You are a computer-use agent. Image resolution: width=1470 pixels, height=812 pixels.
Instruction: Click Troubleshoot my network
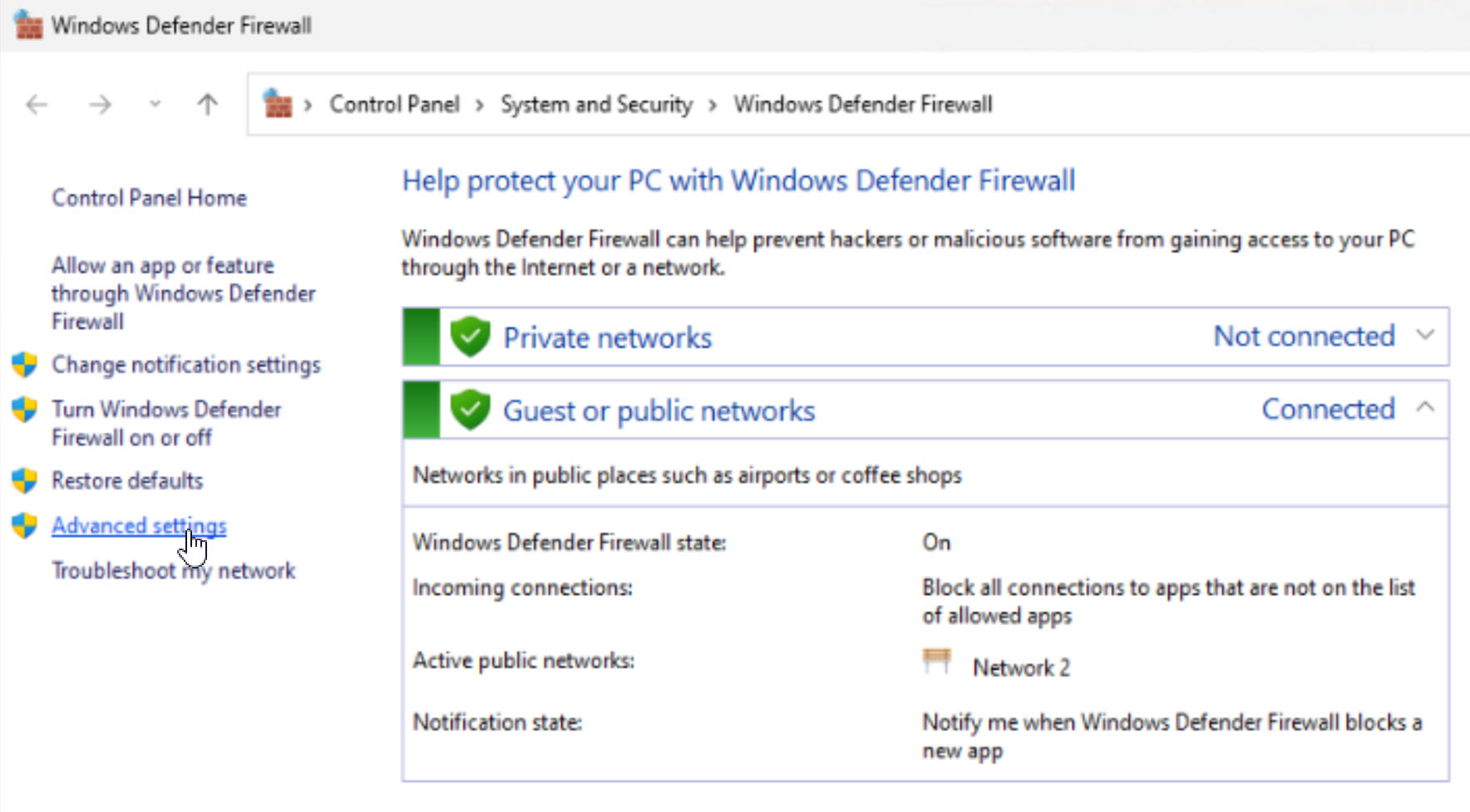[173, 570]
